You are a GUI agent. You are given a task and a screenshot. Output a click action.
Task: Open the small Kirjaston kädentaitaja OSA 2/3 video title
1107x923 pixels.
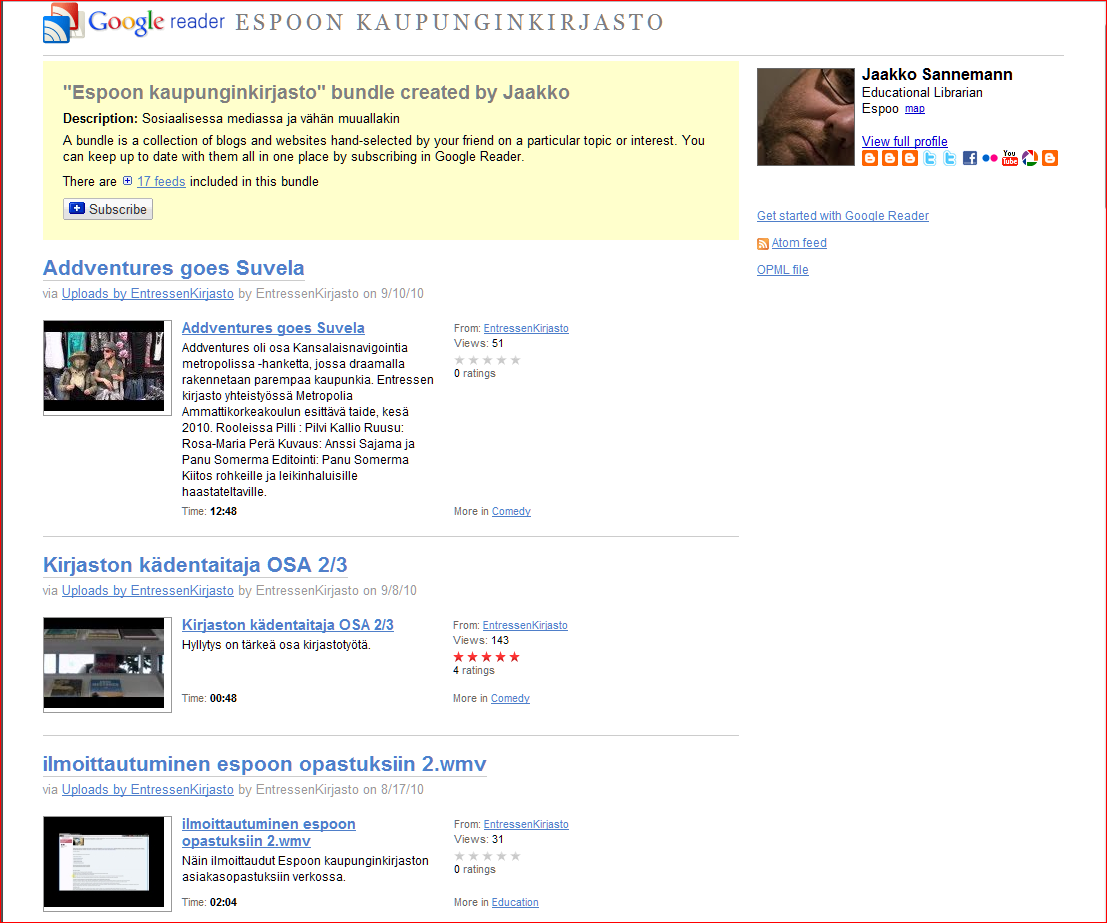coord(288,625)
